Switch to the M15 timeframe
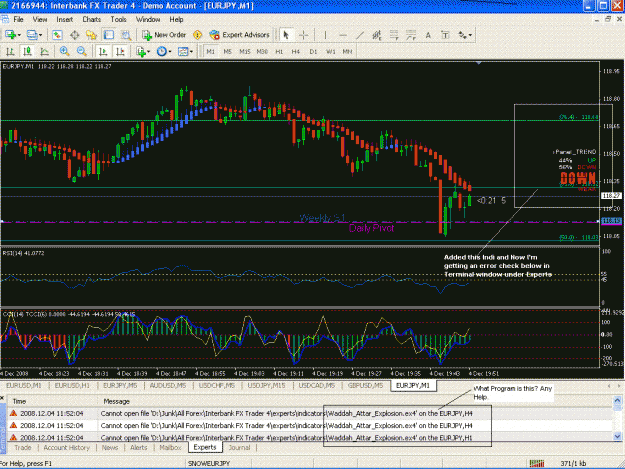Viewport: 625px width, 469px height. (x=245, y=51)
